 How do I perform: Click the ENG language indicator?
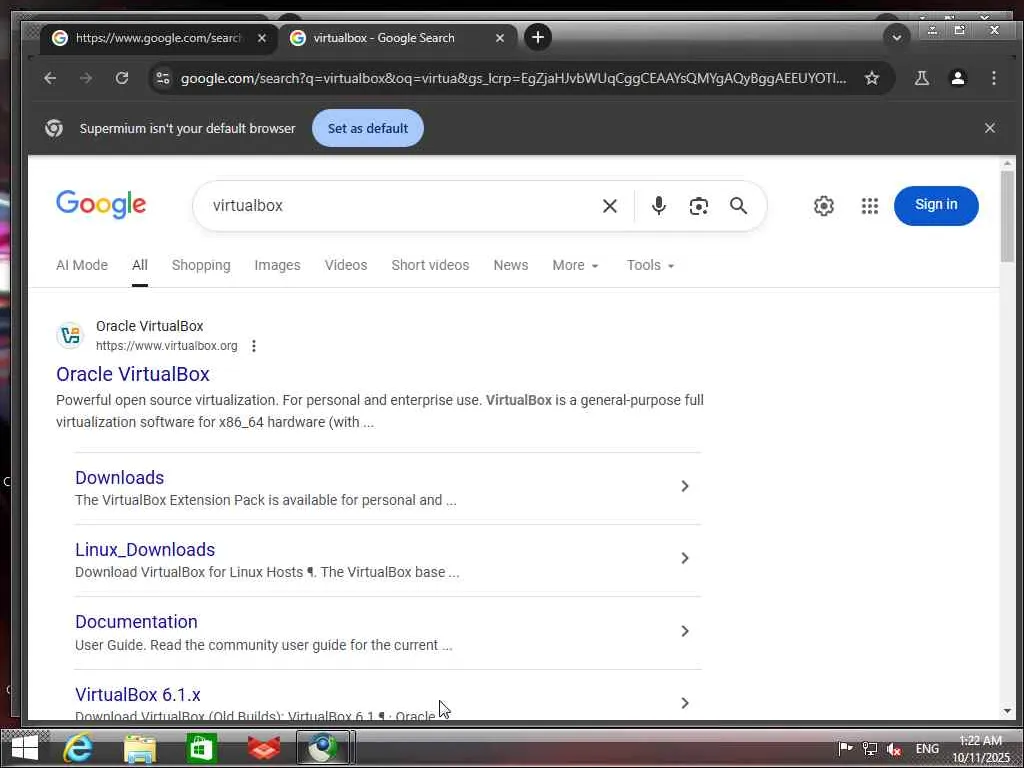click(927, 749)
